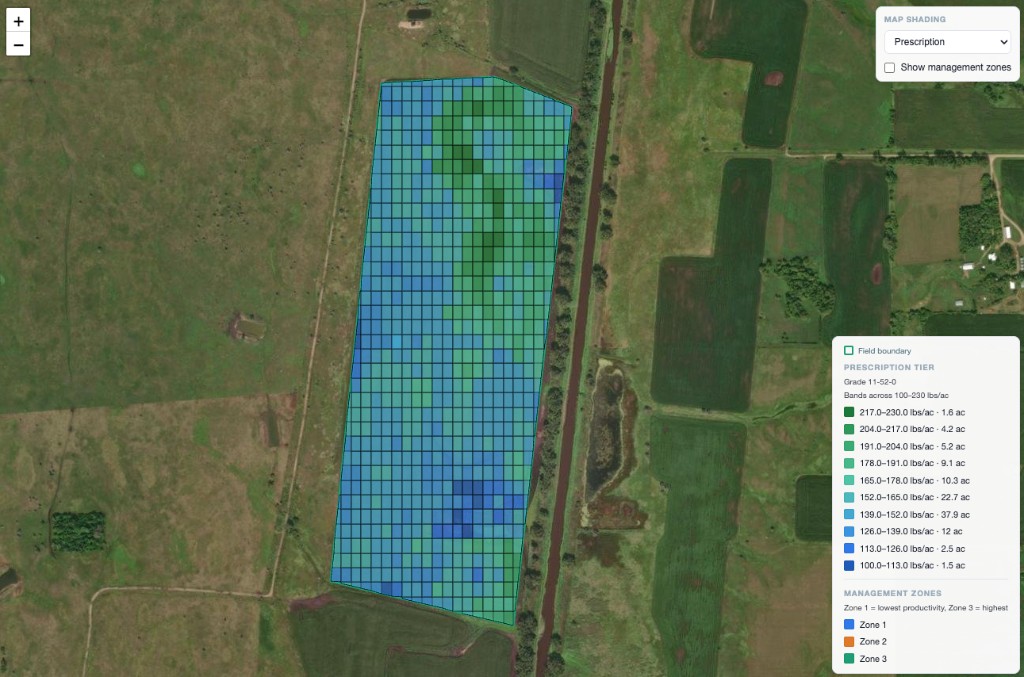Select the 178.0–191.0 lbs/ac color swatch
The width and height of the screenshot is (1024, 677).
click(849, 463)
